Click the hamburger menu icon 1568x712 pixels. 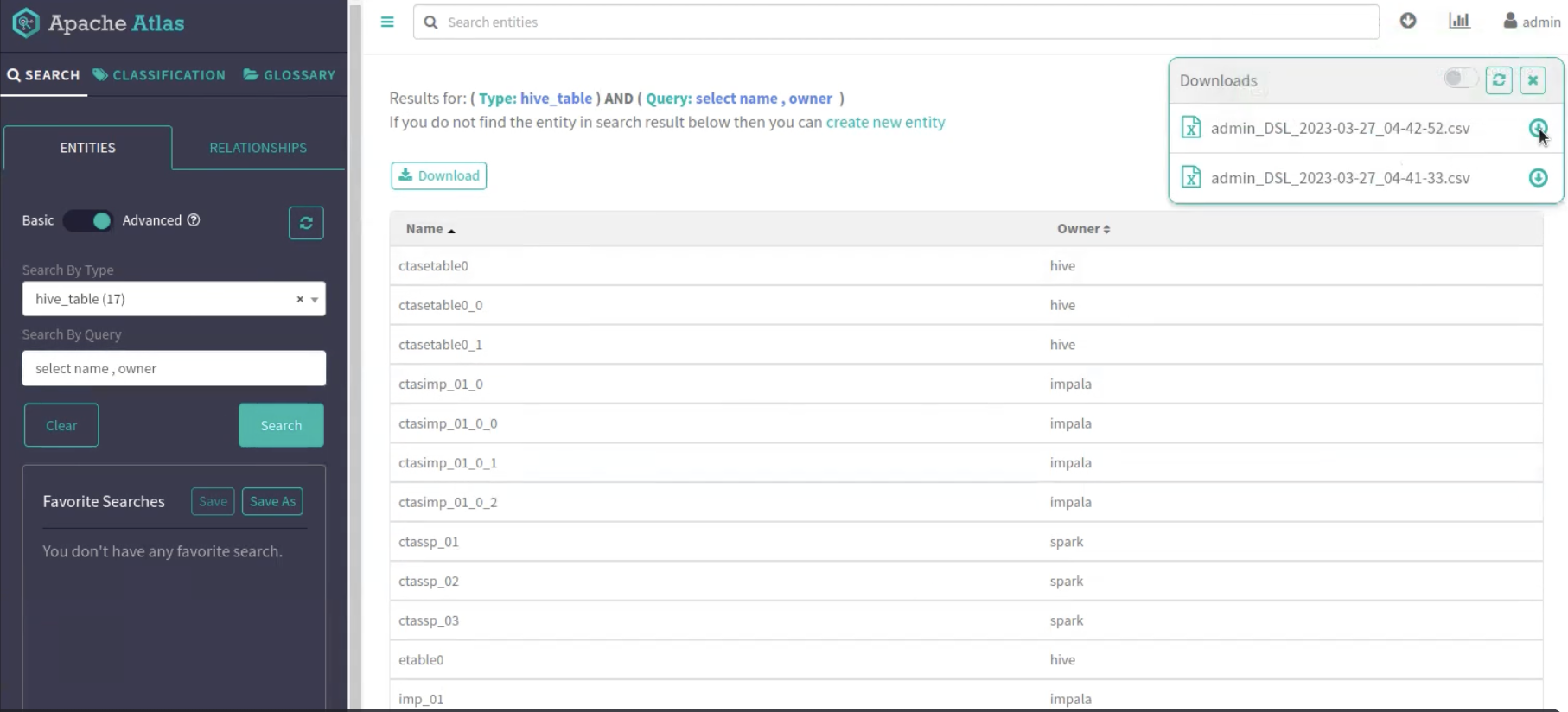click(387, 22)
